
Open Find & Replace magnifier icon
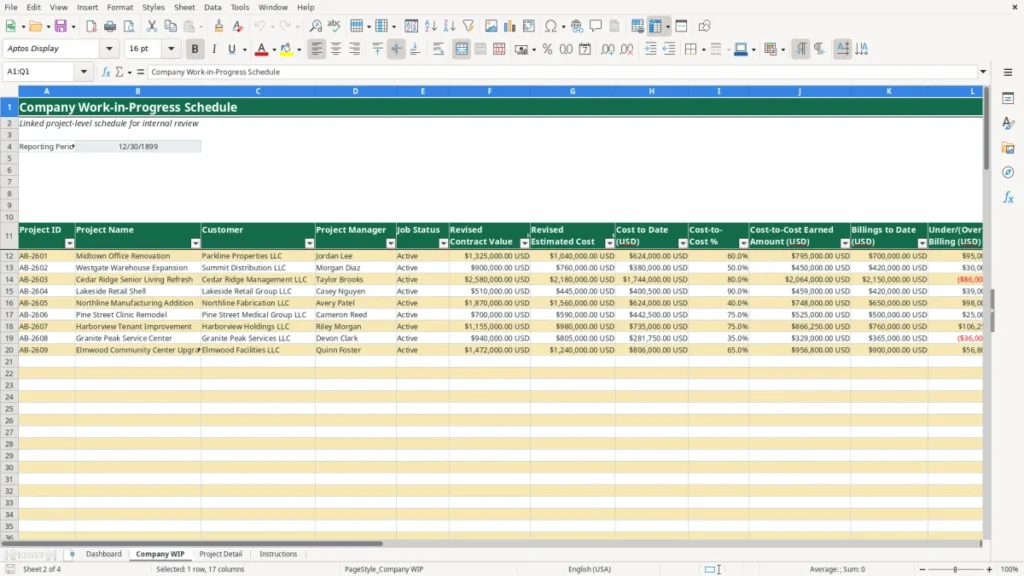(x=315, y=26)
